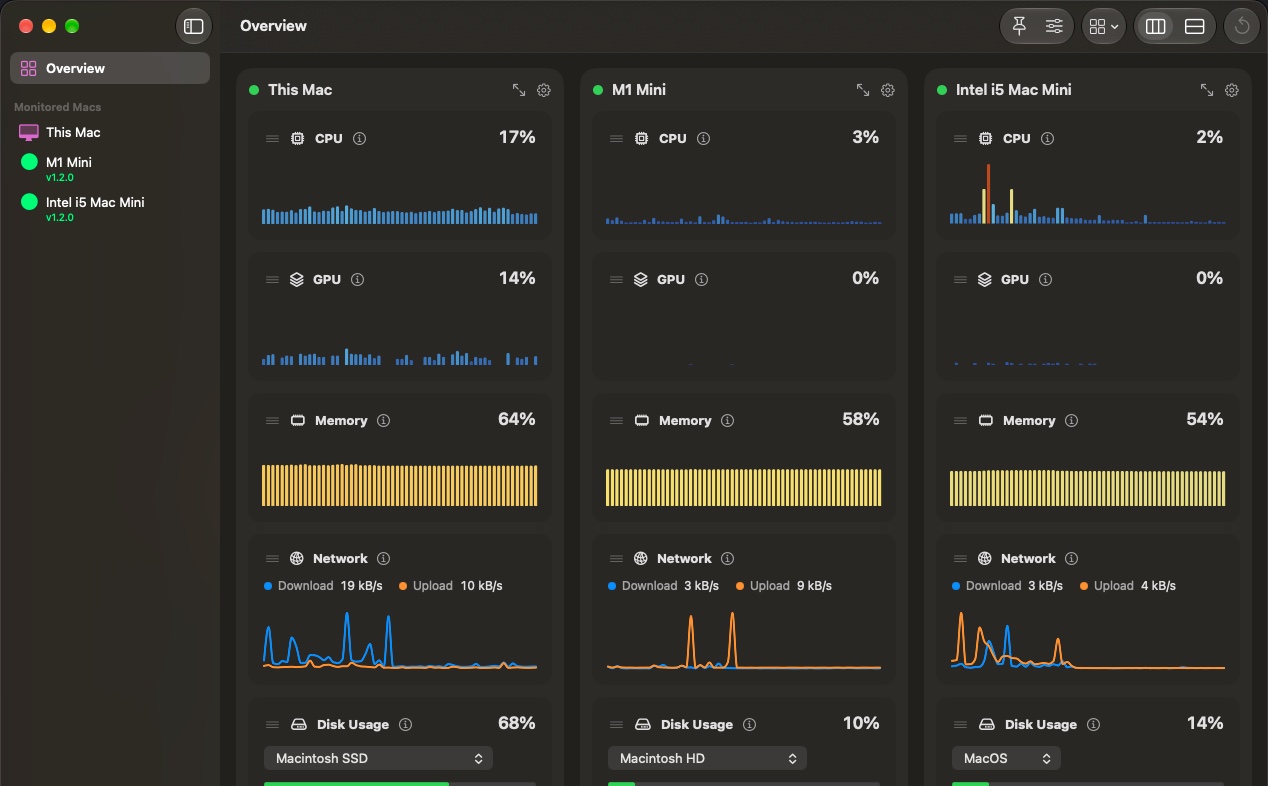Click the 58% Memory value on M1 Mini
The height and width of the screenshot is (786, 1268).
click(x=861, y=420)
